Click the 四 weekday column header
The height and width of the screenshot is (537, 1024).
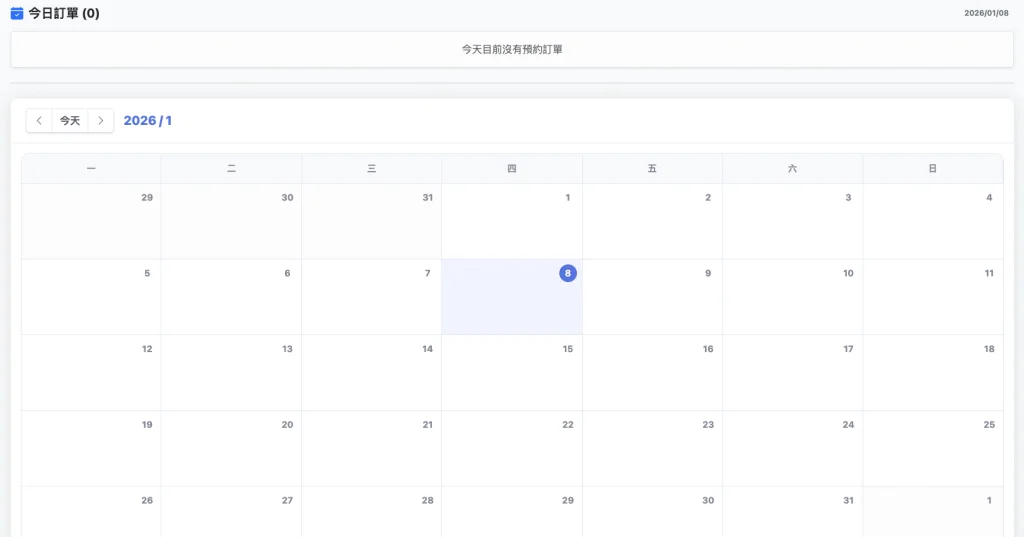point(512,169)
